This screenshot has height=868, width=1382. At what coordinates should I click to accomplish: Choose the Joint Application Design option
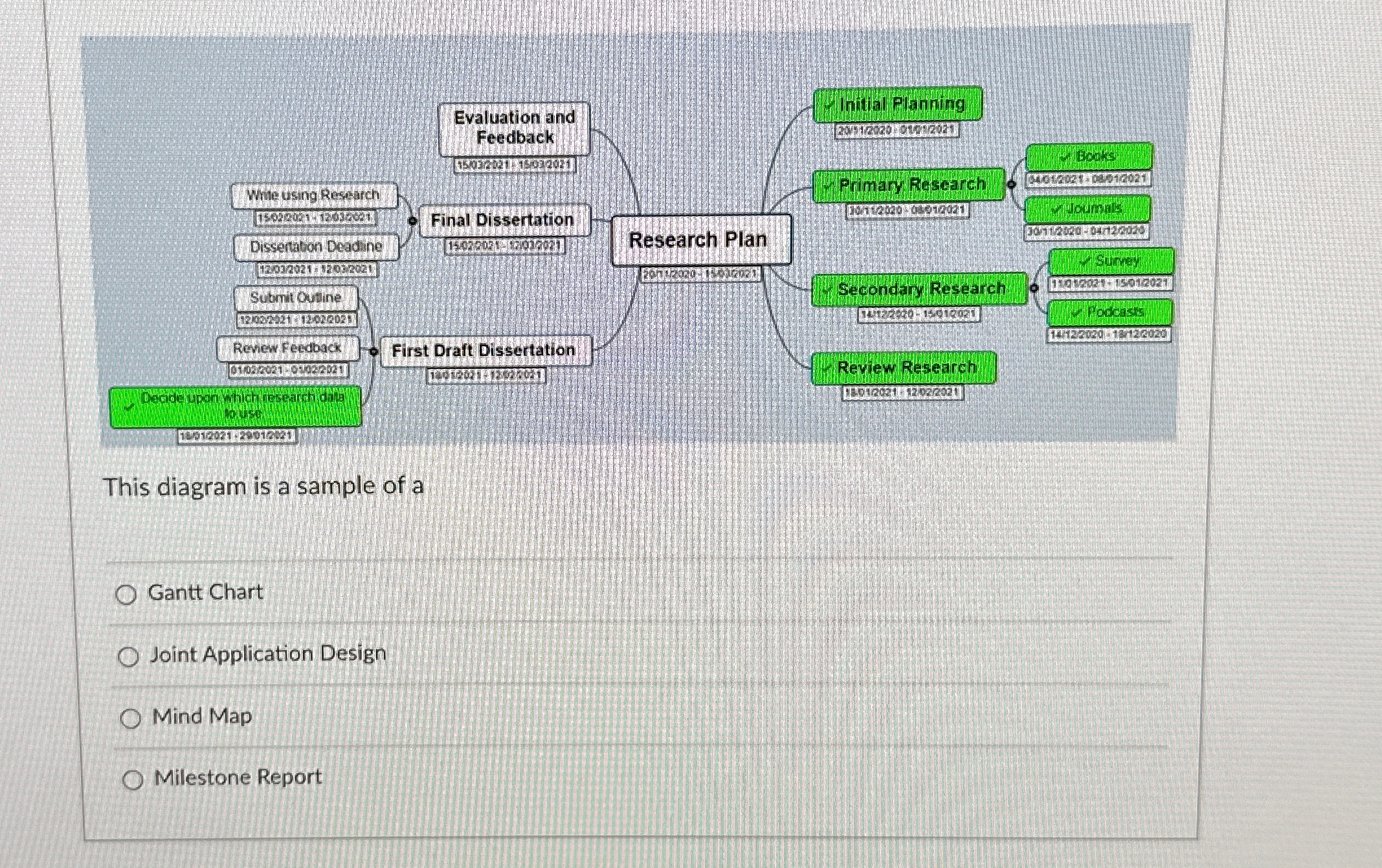point(129,657)
